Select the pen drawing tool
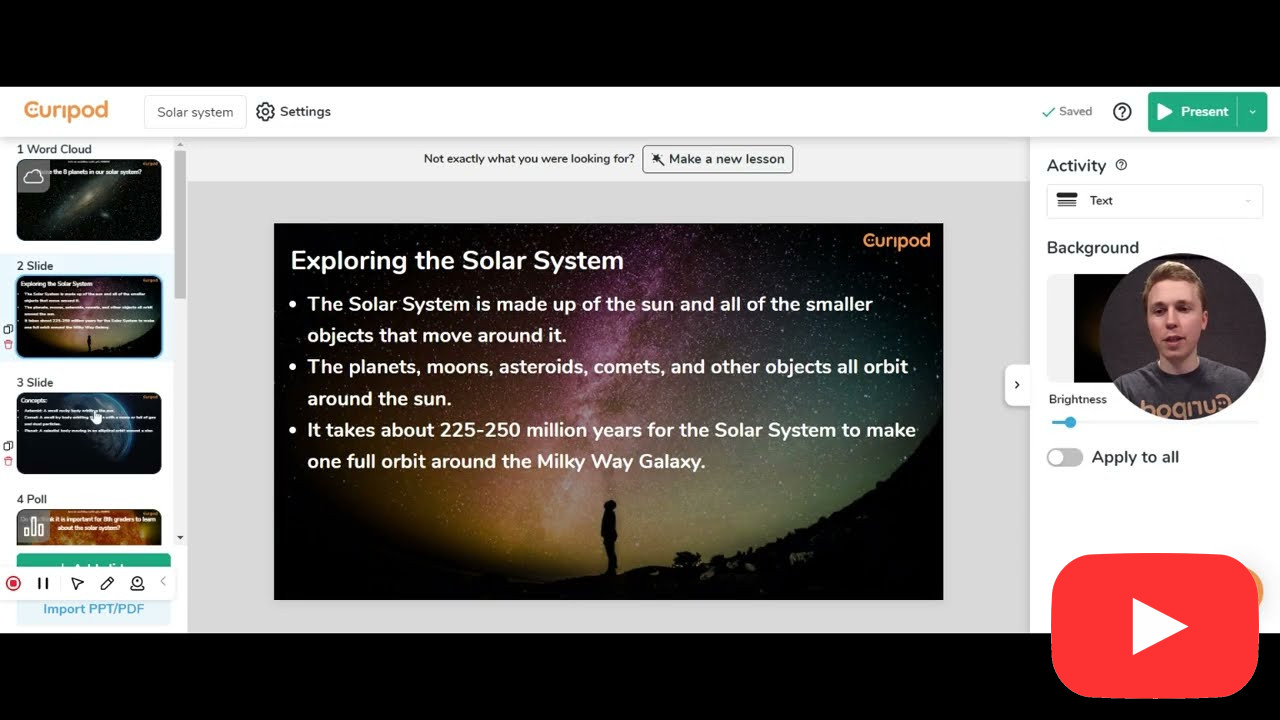Screen dimensions: 1280x720 (x=107, y=583)
